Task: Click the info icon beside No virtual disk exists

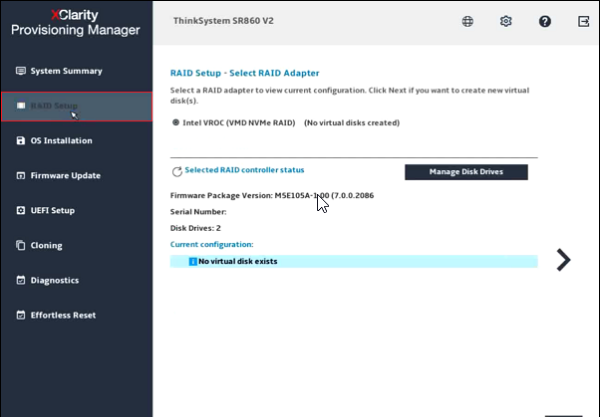Action: tap(192, 261)
